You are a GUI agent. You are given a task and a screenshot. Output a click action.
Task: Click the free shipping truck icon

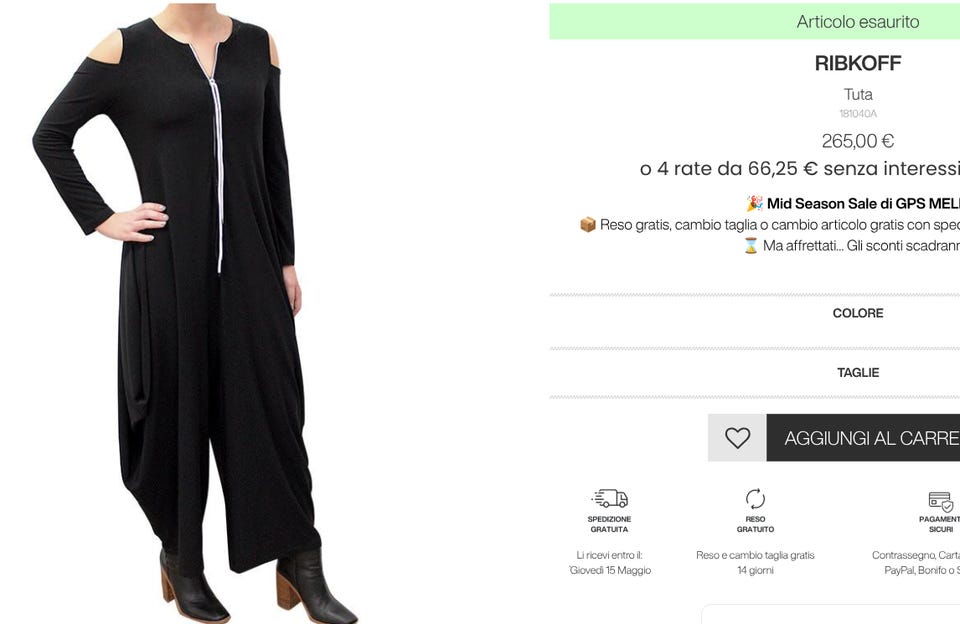610,498
